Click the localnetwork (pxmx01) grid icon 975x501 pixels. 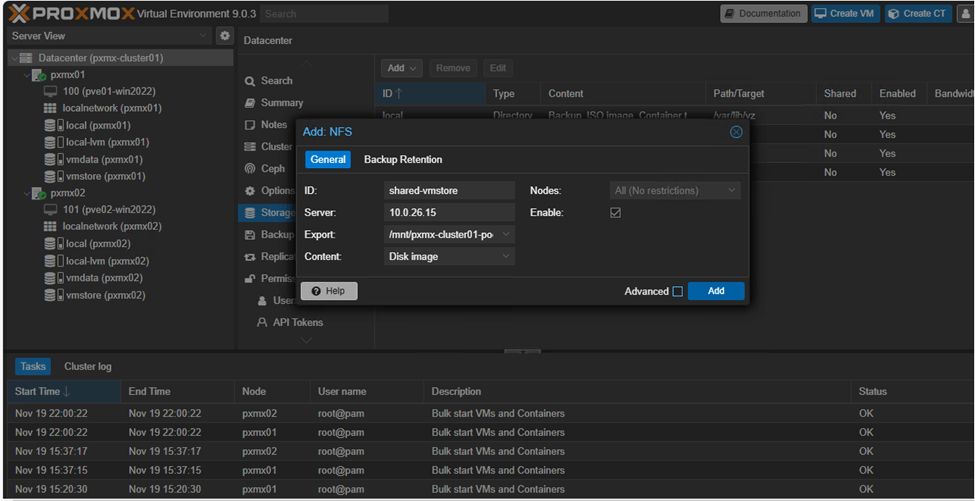[51, 109]
